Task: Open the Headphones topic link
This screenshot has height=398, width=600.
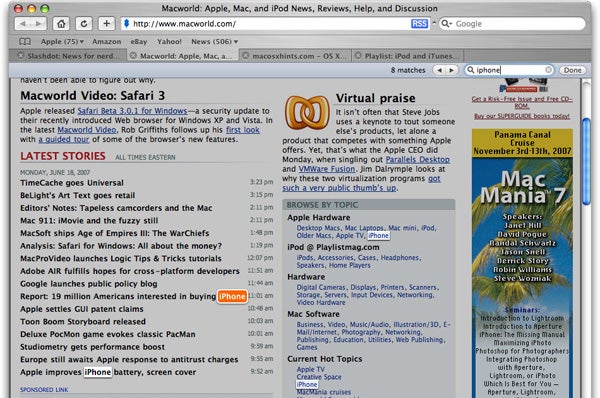Action: pos(400,258)
